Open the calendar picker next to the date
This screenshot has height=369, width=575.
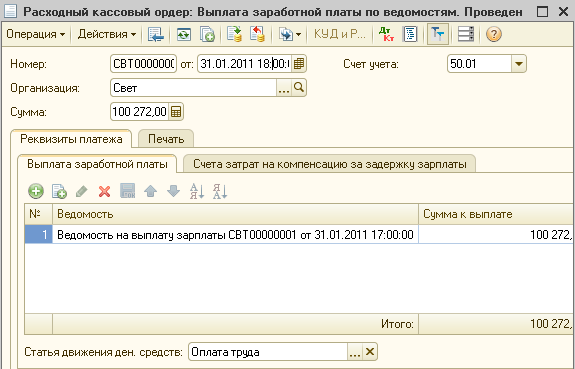pyautogui.click(x=299, y=64)
